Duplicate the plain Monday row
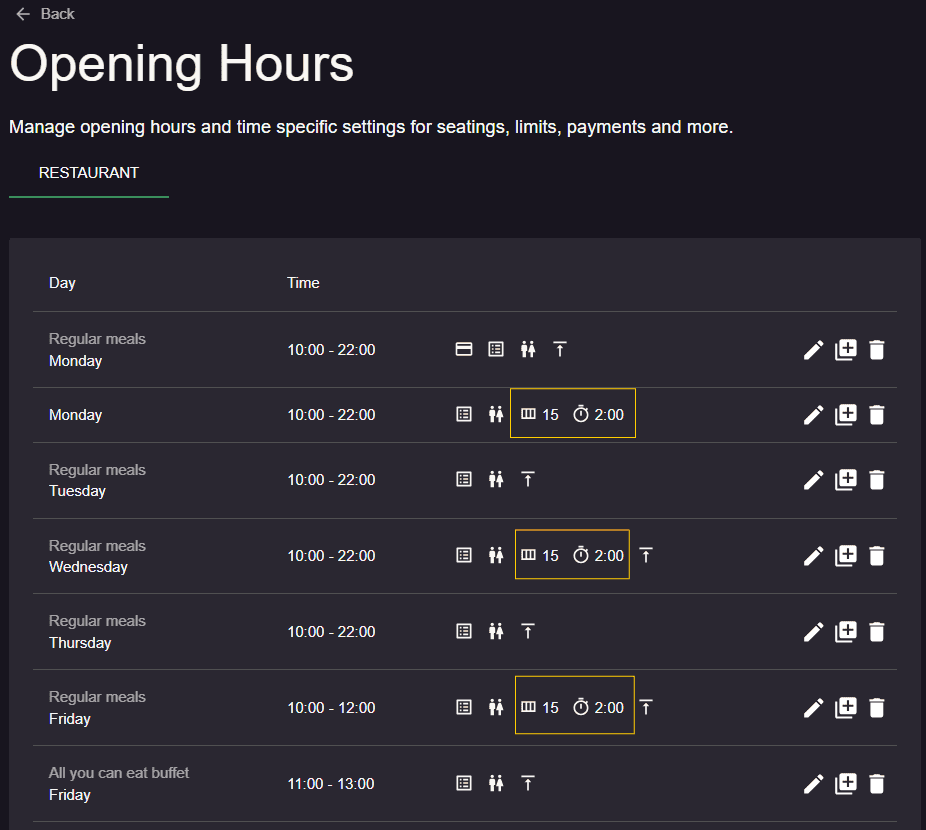 (846, 415)
